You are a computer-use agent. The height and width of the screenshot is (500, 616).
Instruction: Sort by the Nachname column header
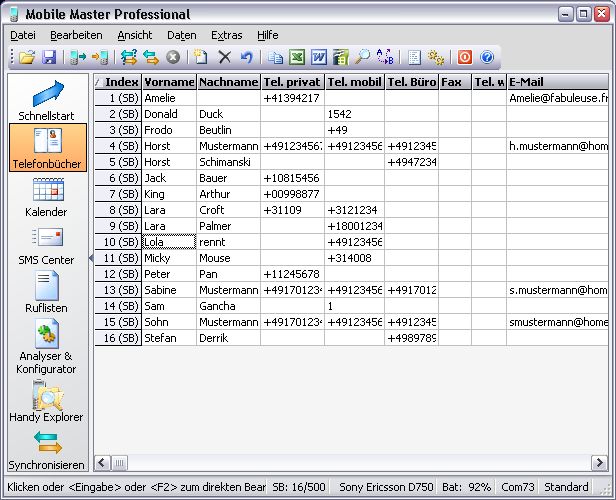227,81
